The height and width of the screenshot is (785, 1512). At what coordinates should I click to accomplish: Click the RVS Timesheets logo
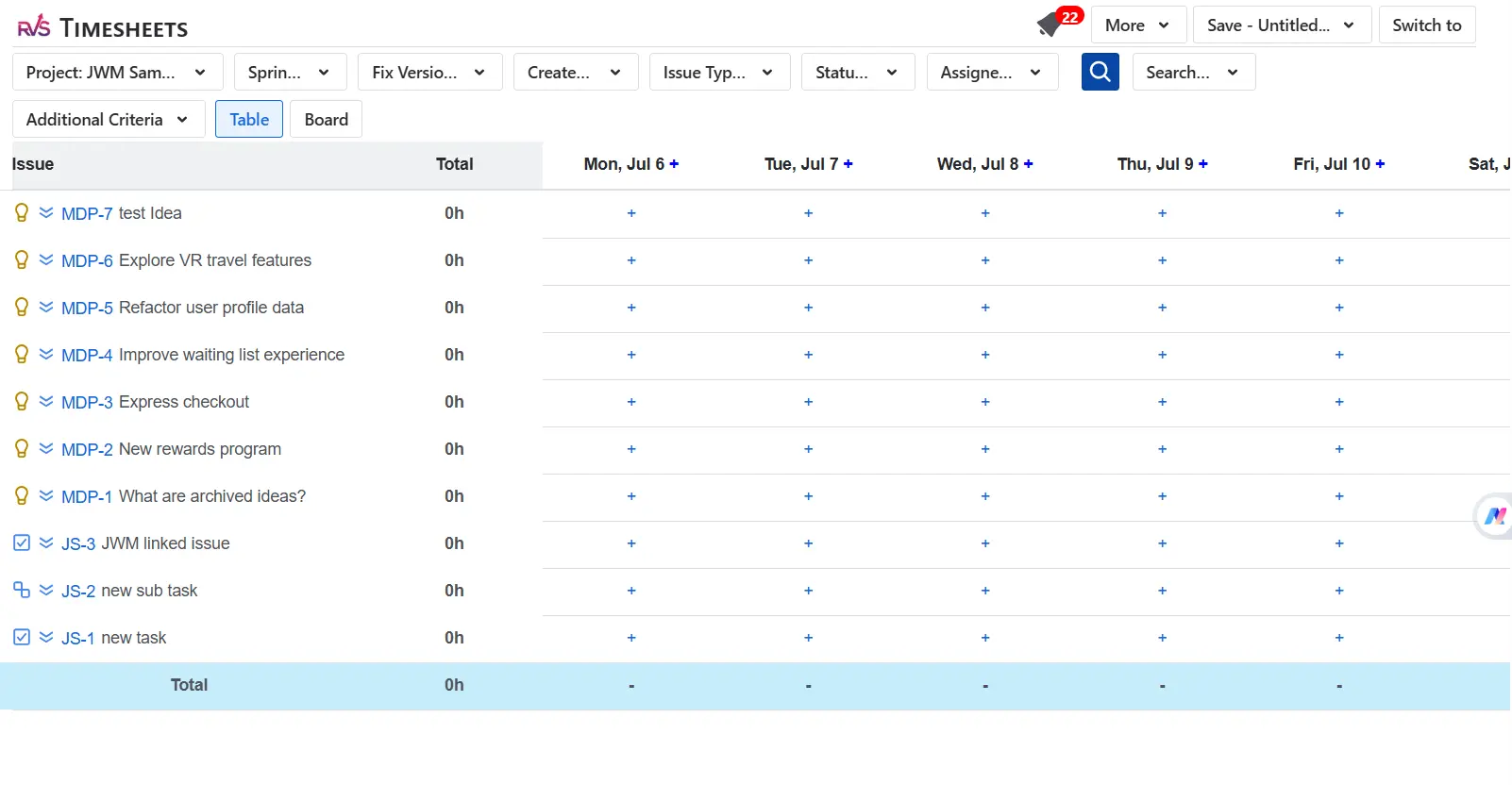click(103, 27)
